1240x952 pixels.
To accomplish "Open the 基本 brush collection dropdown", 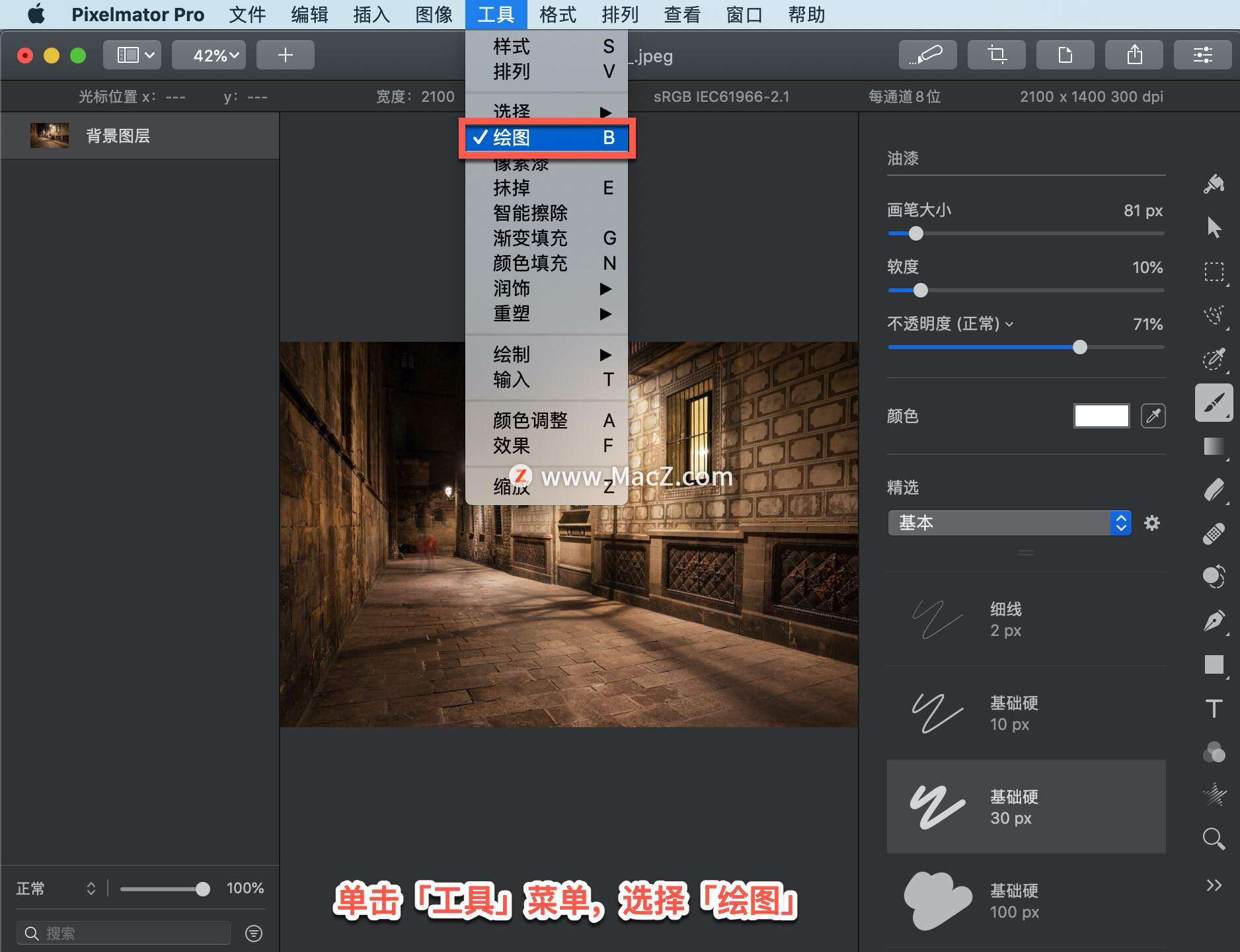I will (1009, 523).
